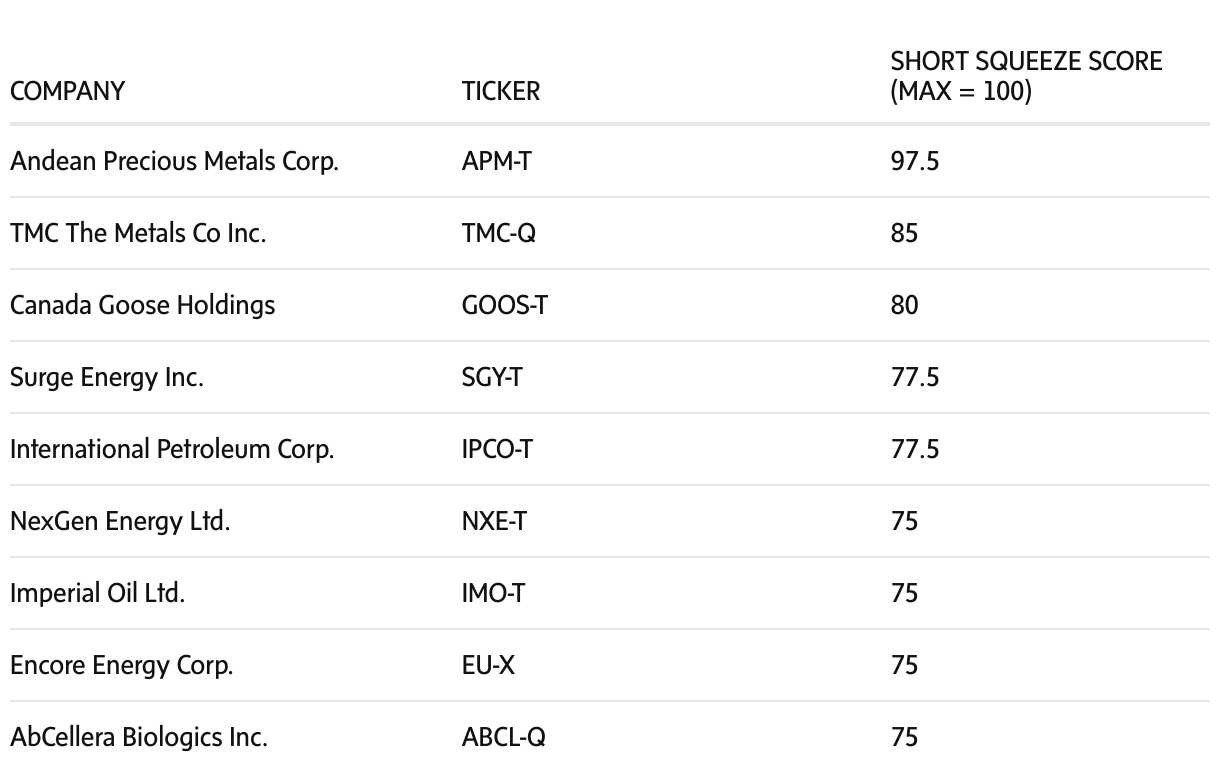Viewport: 1220px width, 782px height.
Task: Open Canada Goose Holdings row
Action: (x=142, y=305)
